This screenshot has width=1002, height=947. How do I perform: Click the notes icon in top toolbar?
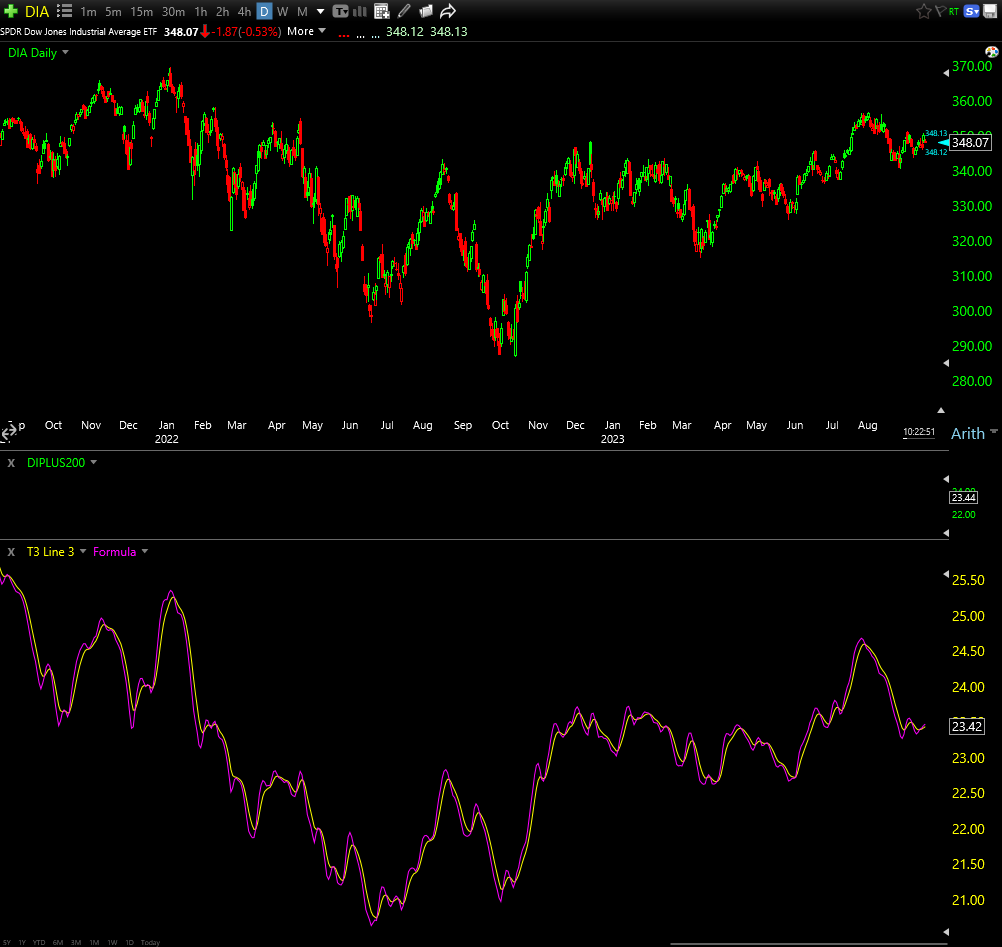pos(426,11)
